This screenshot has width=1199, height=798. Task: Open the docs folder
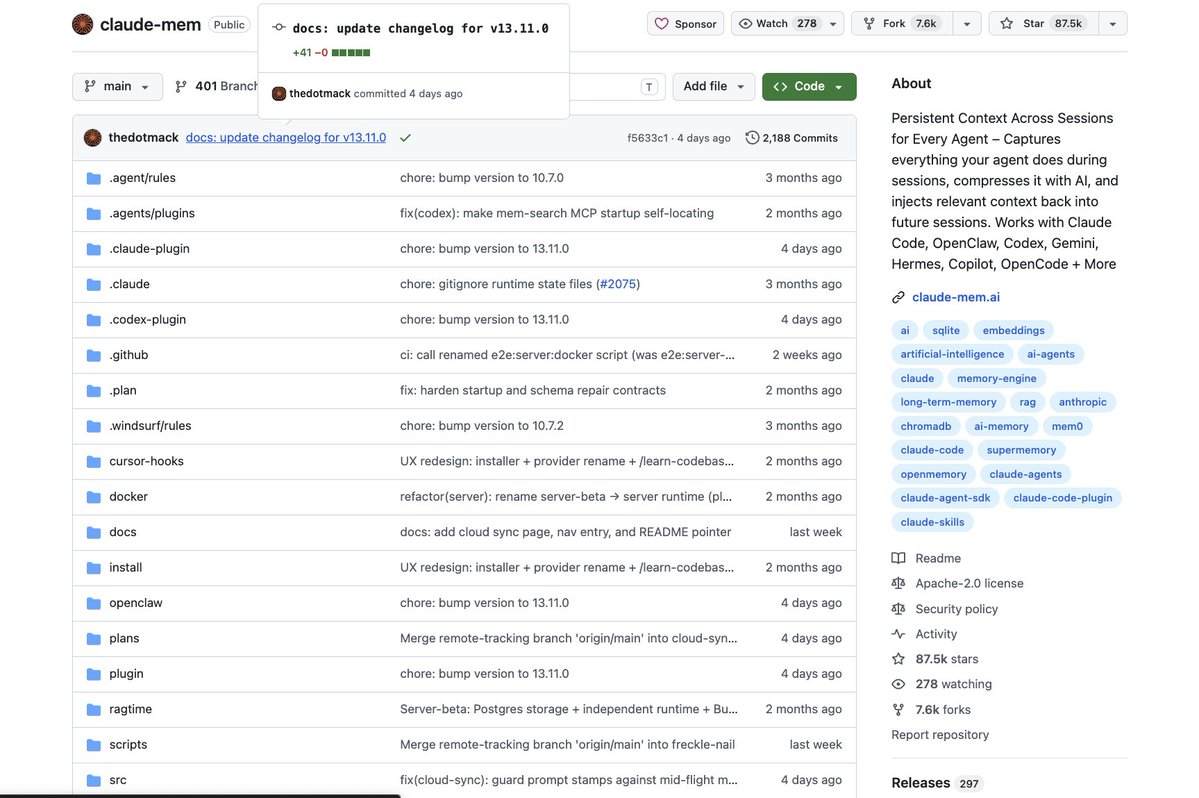pyautogui.click(x=122, y=532)
